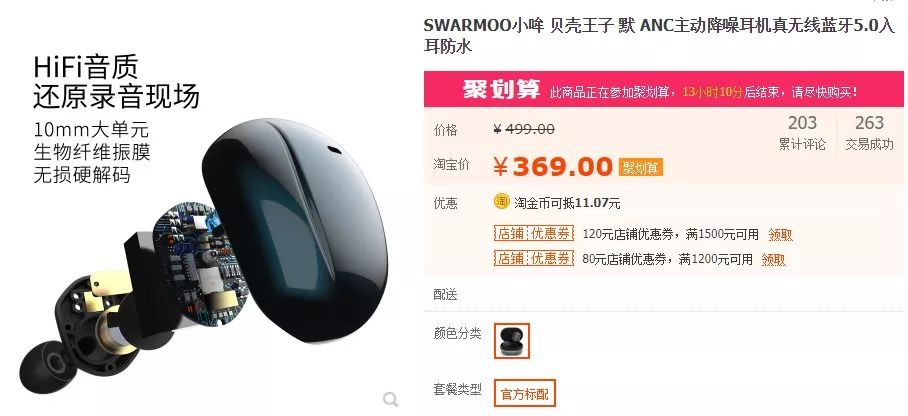908x416 pixels.
Task: Click the 120元店铺优惠券 description text
Action: (670, 235)
